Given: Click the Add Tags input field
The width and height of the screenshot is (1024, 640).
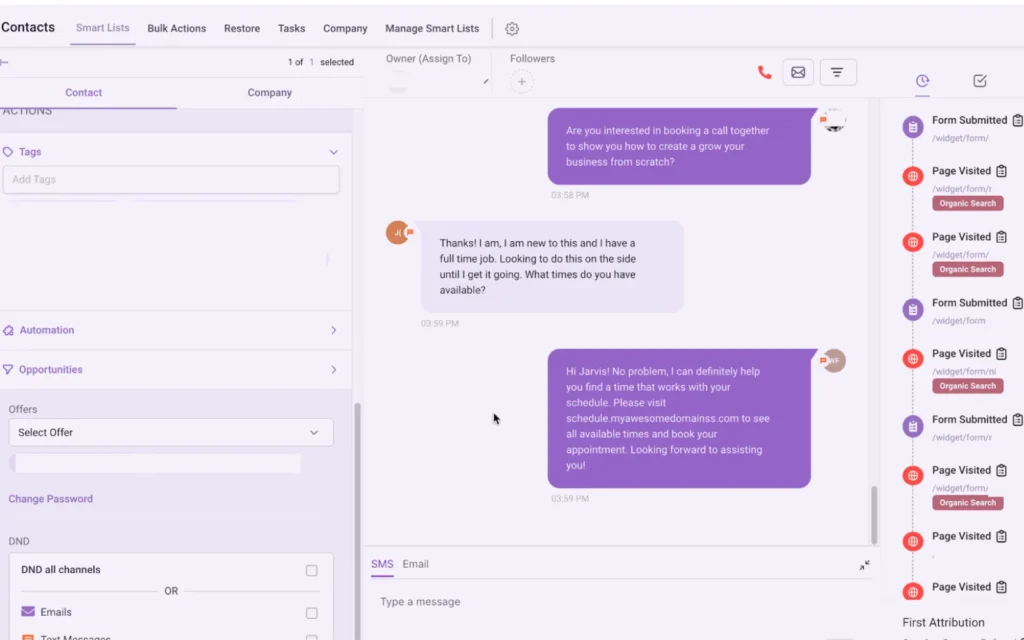Looking at the screenshot, I should click(x=171, y=180).
